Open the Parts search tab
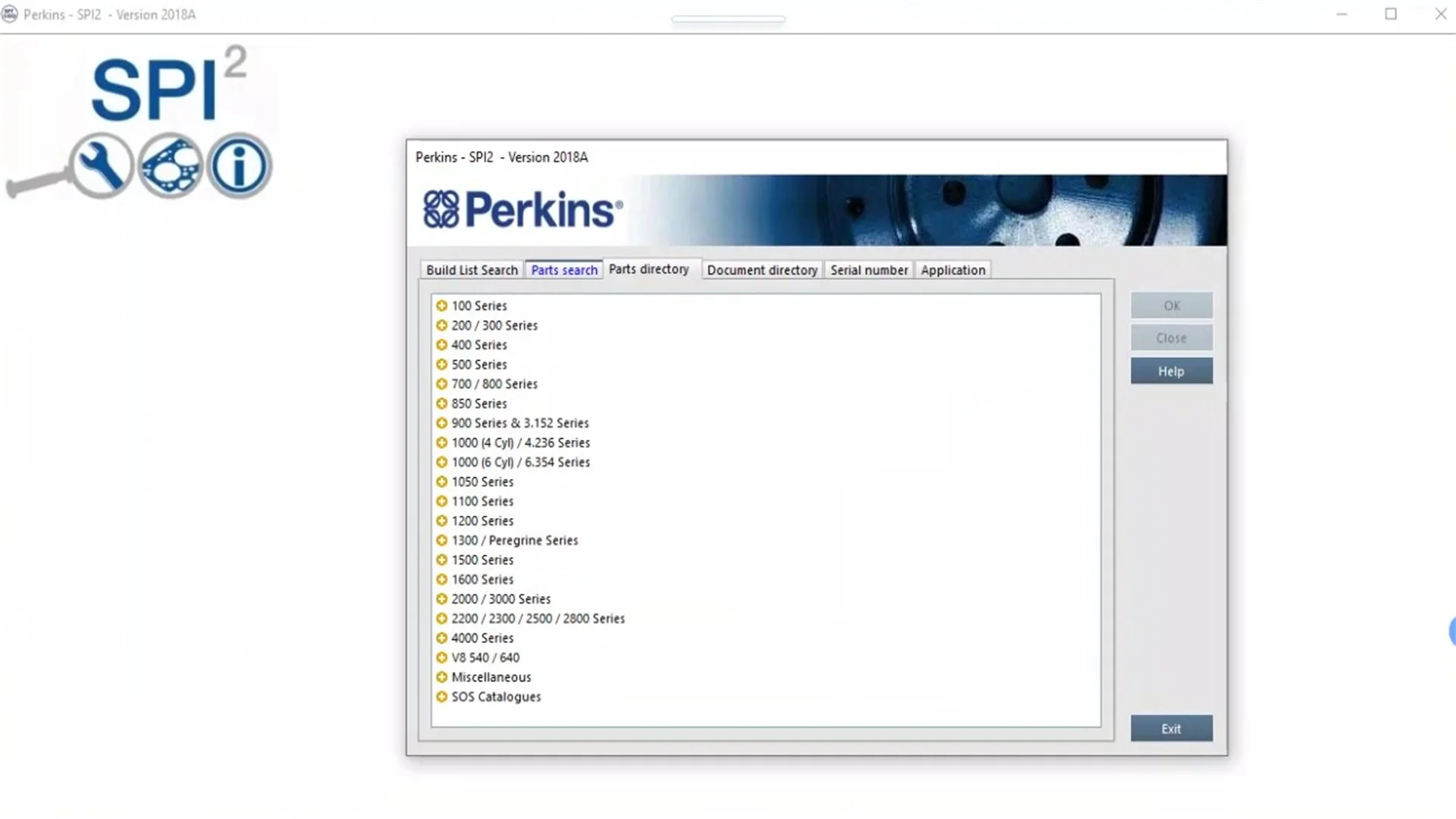This screenshot has height=819, width=1456. pyautogui.click(x=564, y=270)
